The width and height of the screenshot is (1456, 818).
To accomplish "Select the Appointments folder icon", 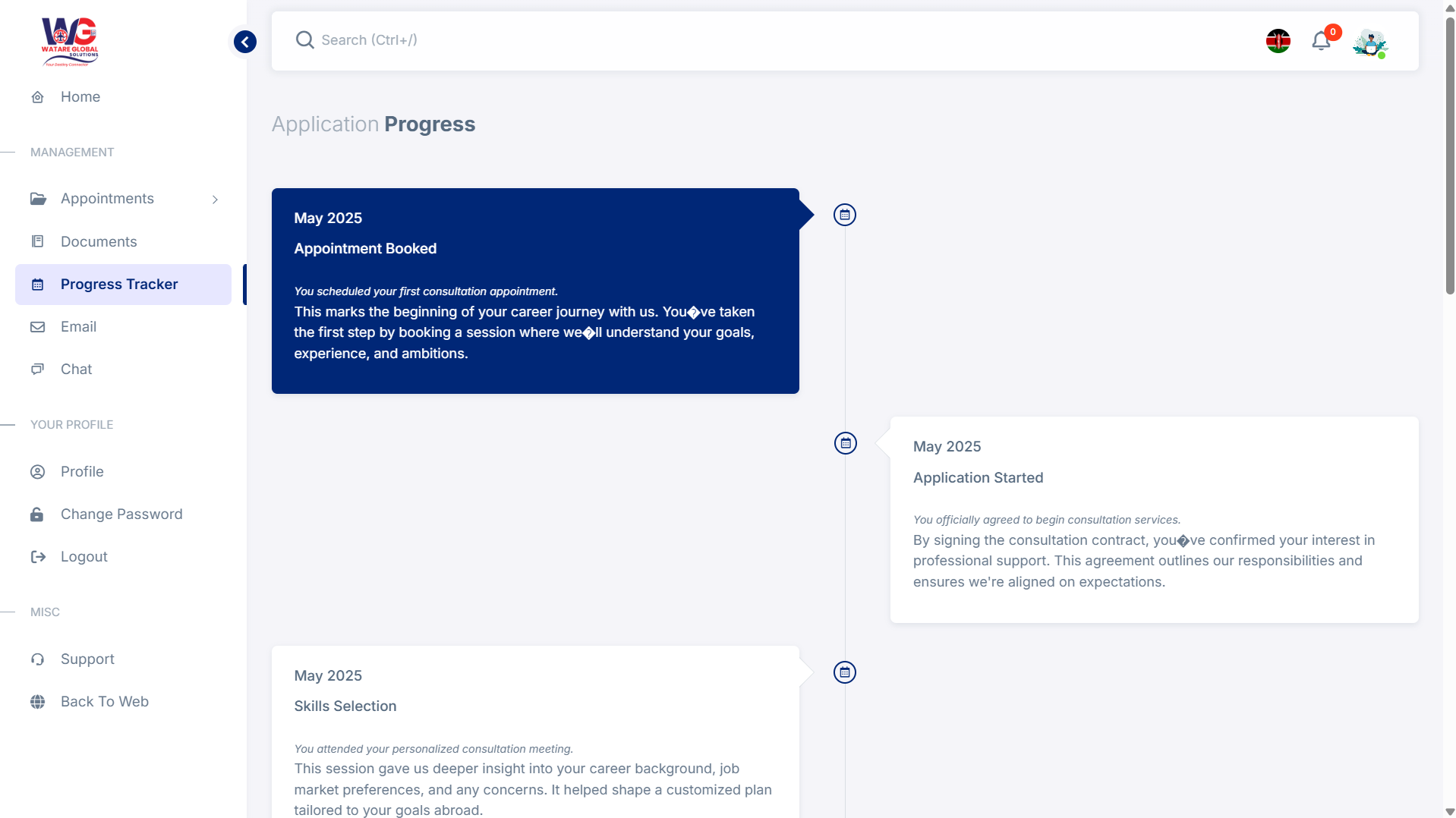I will (x=38, y=198).
